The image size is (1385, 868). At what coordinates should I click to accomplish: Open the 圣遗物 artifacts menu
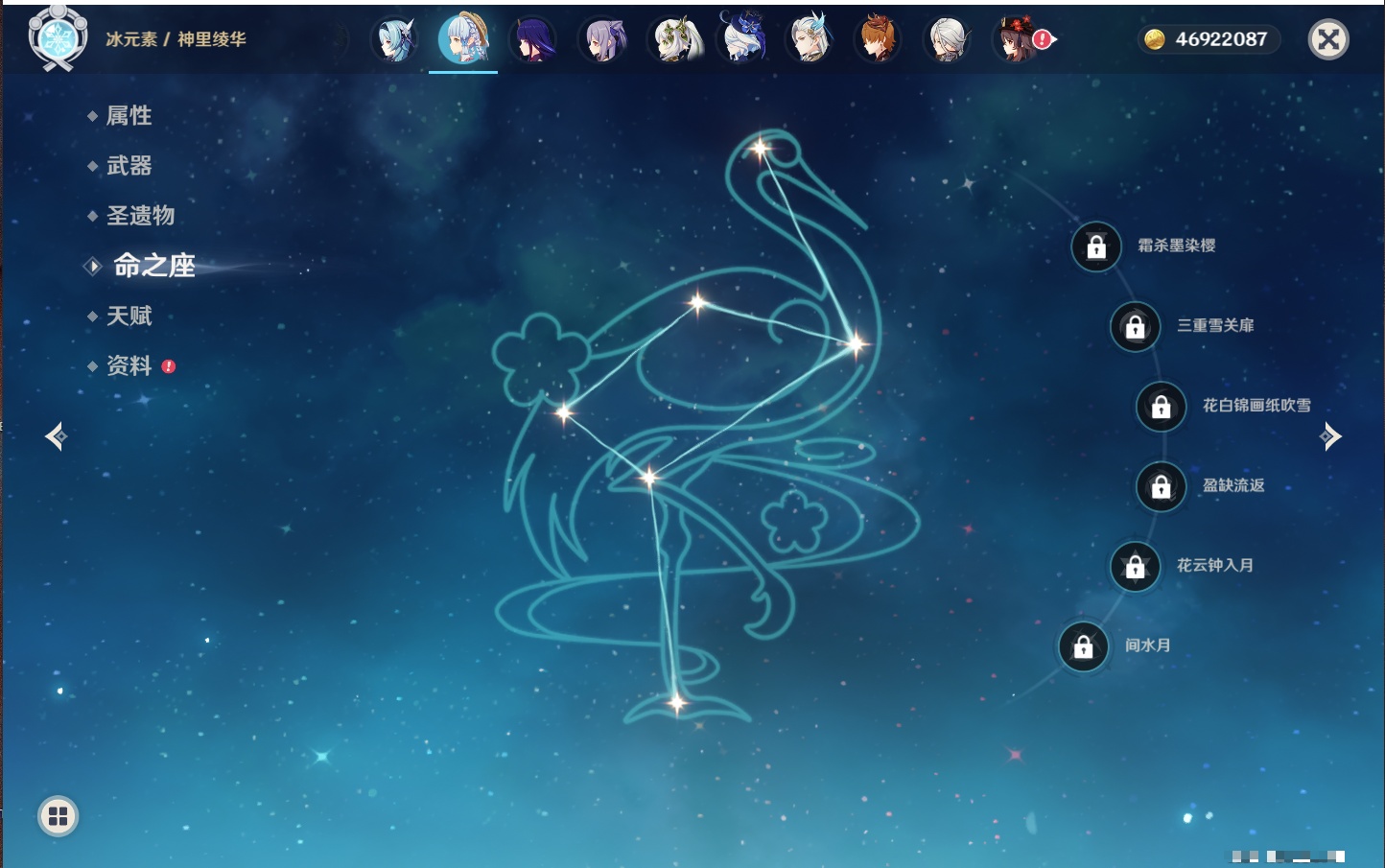point(140,216)
